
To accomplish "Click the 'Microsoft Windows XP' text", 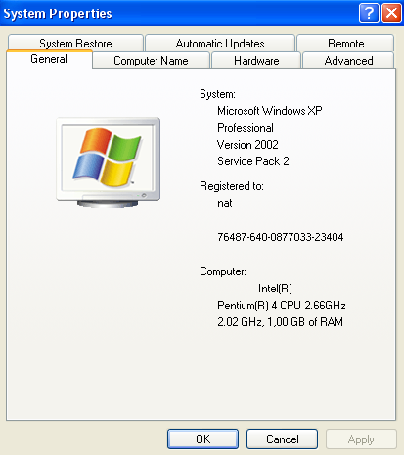I will 270,111.
